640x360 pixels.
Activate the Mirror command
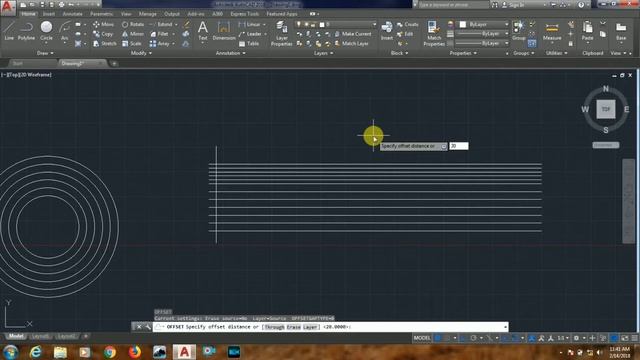[133, 34]
